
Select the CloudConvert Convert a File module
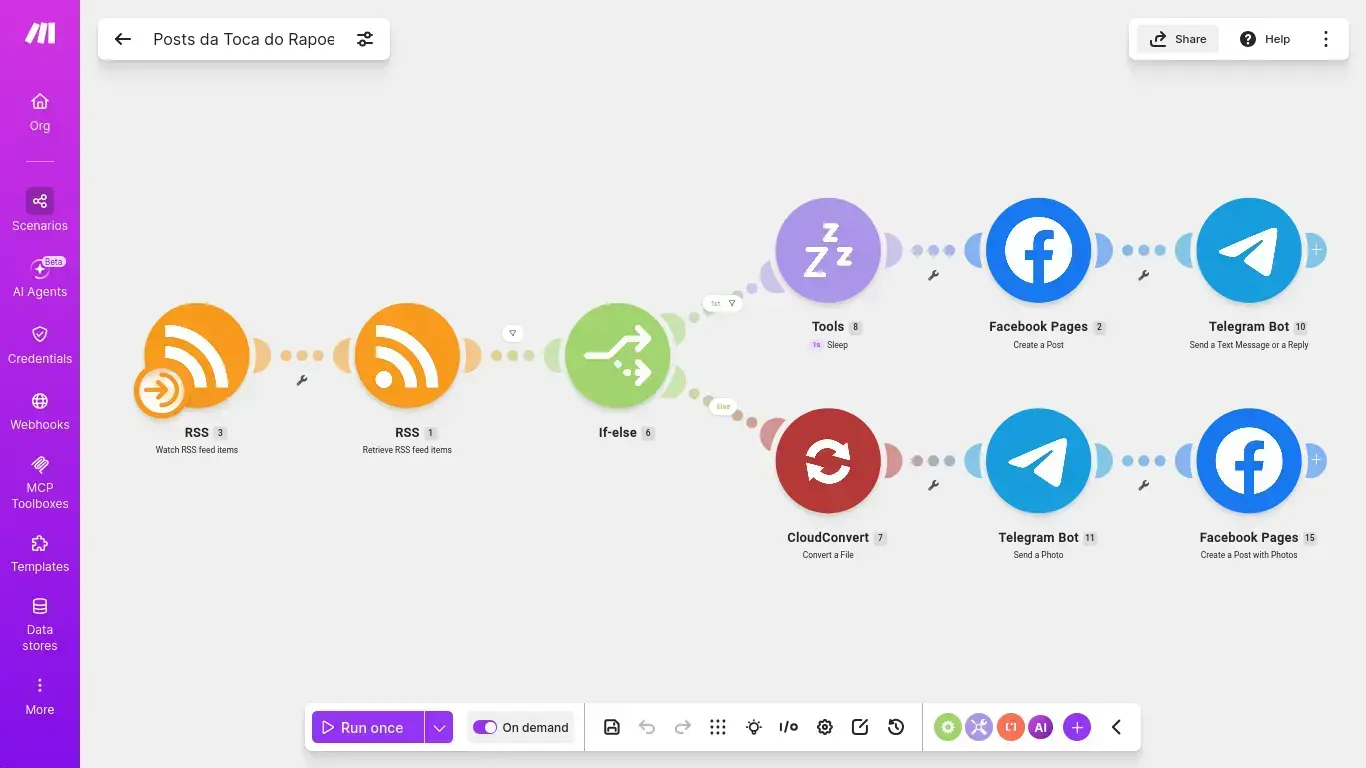click(828, 461)
